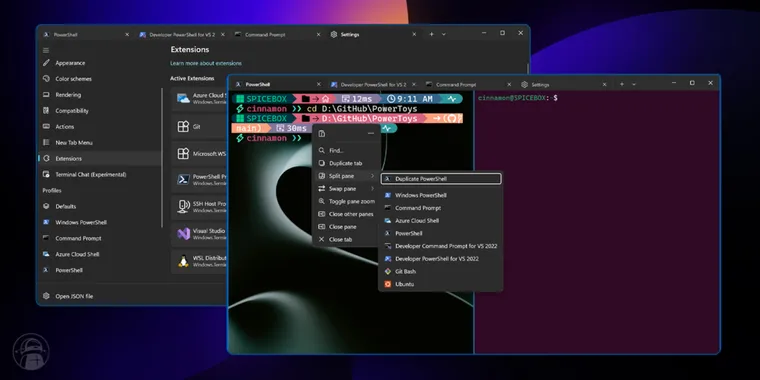Screen dimensions: 760x380
Task: Select Command Prompt profile in Settings sidebar
Action: [x=100, y=238]
